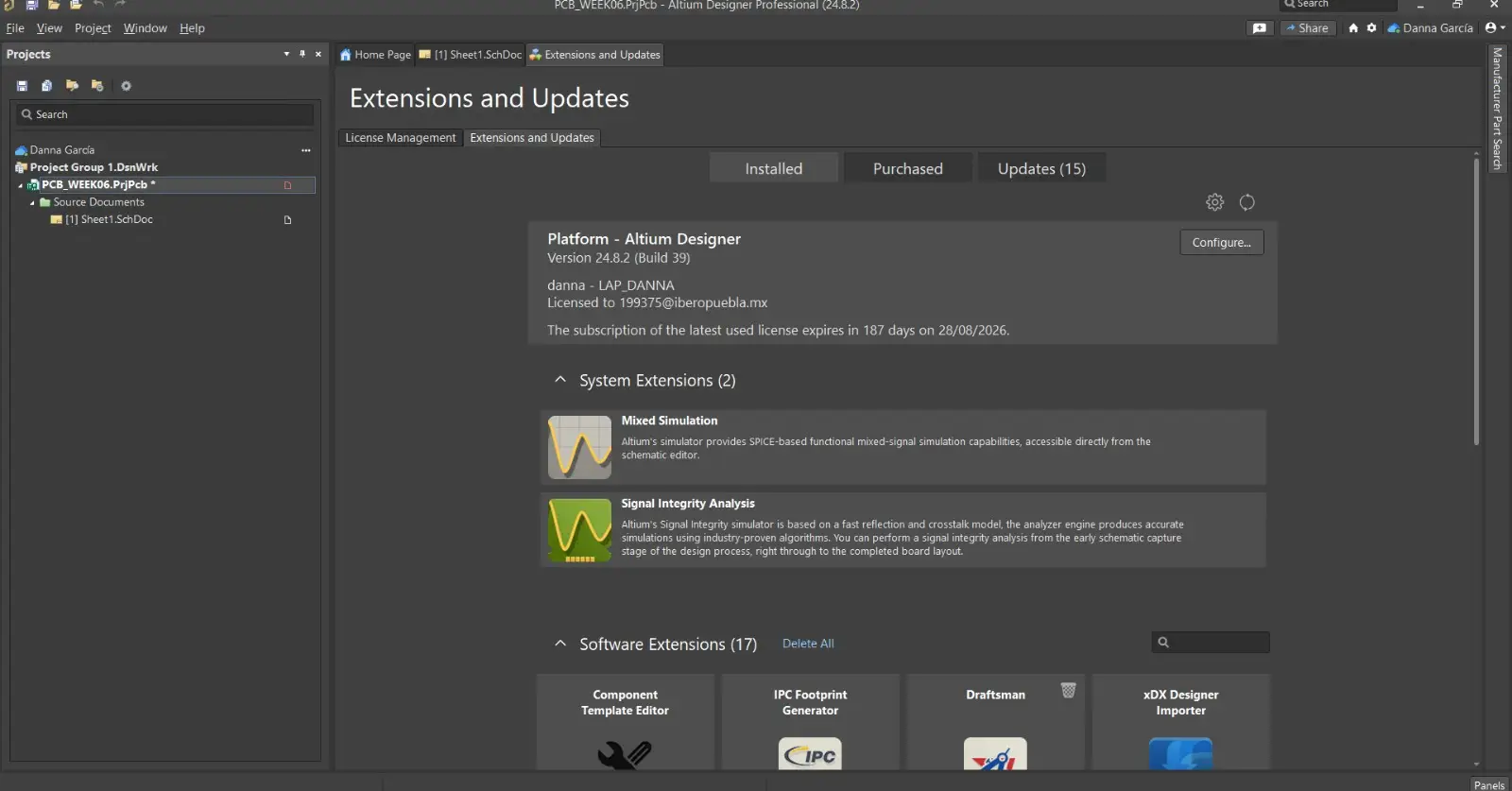Screen dimensions: 1512x791
Task: Click the vertical scrollbar of the extensions page
Action: pyautogui.click(x=1476, y=301)
